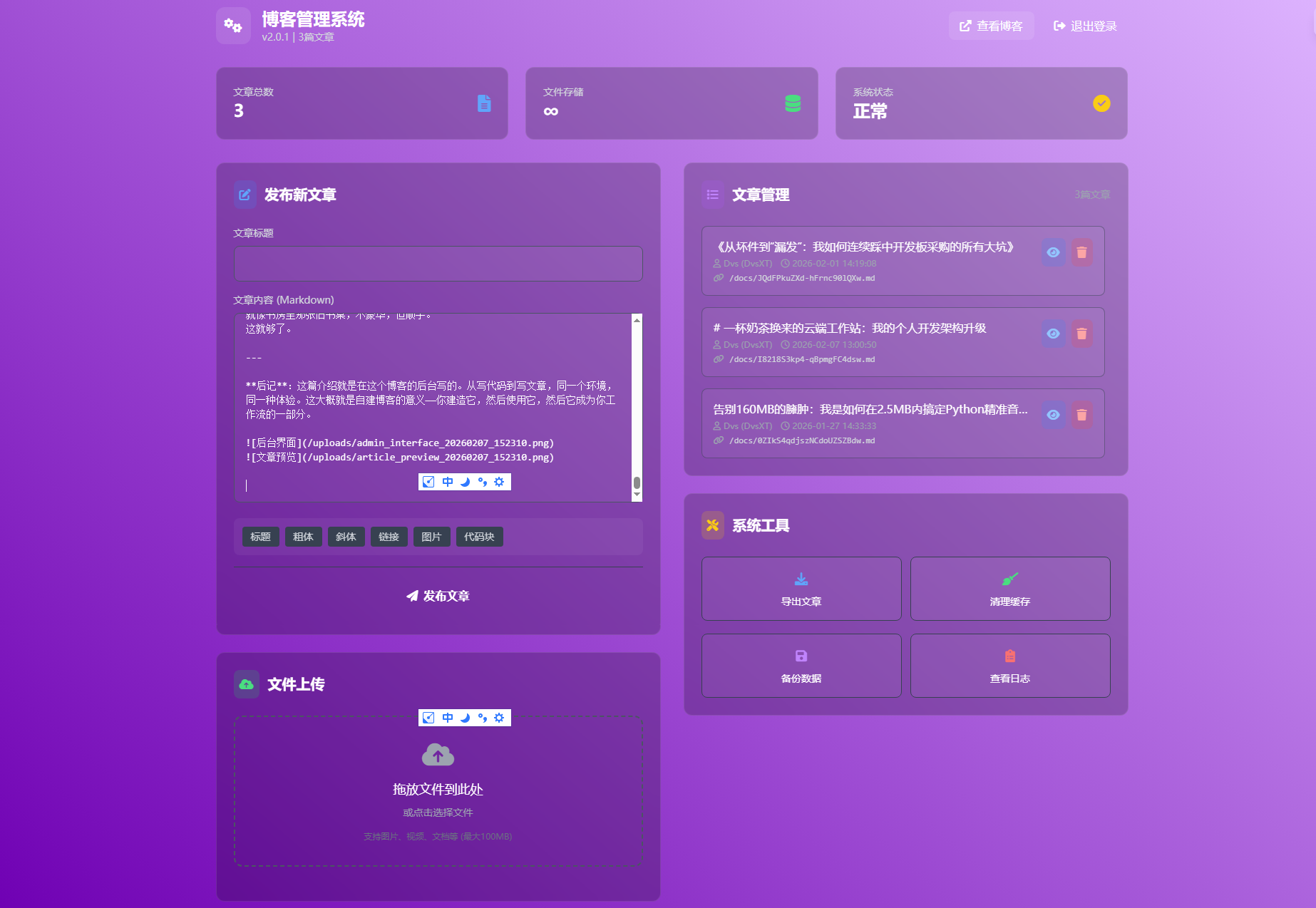The height and width of the screenshot is (908, 1316).
Task: Delete the article "告别160MB的臃肿"
Action: tap(1082, 415)
